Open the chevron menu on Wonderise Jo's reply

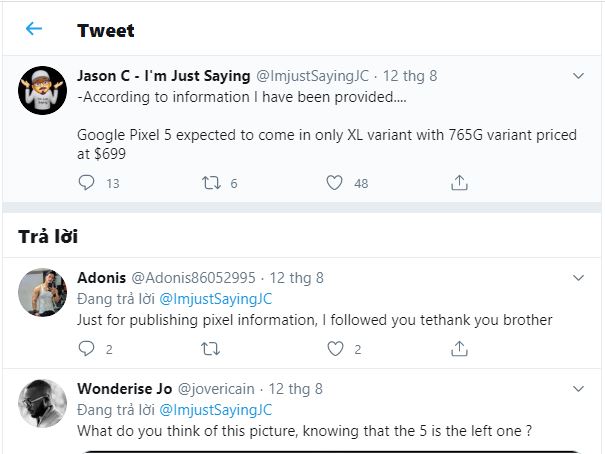578,388
